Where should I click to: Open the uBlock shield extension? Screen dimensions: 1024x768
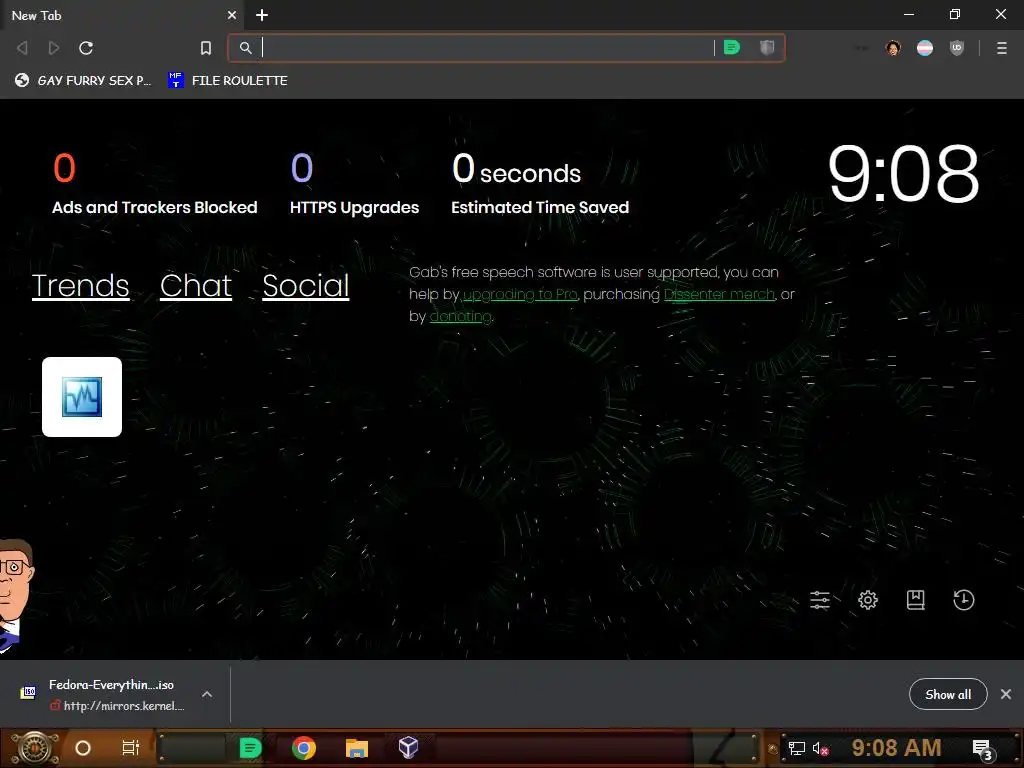[x=957, y=48]
